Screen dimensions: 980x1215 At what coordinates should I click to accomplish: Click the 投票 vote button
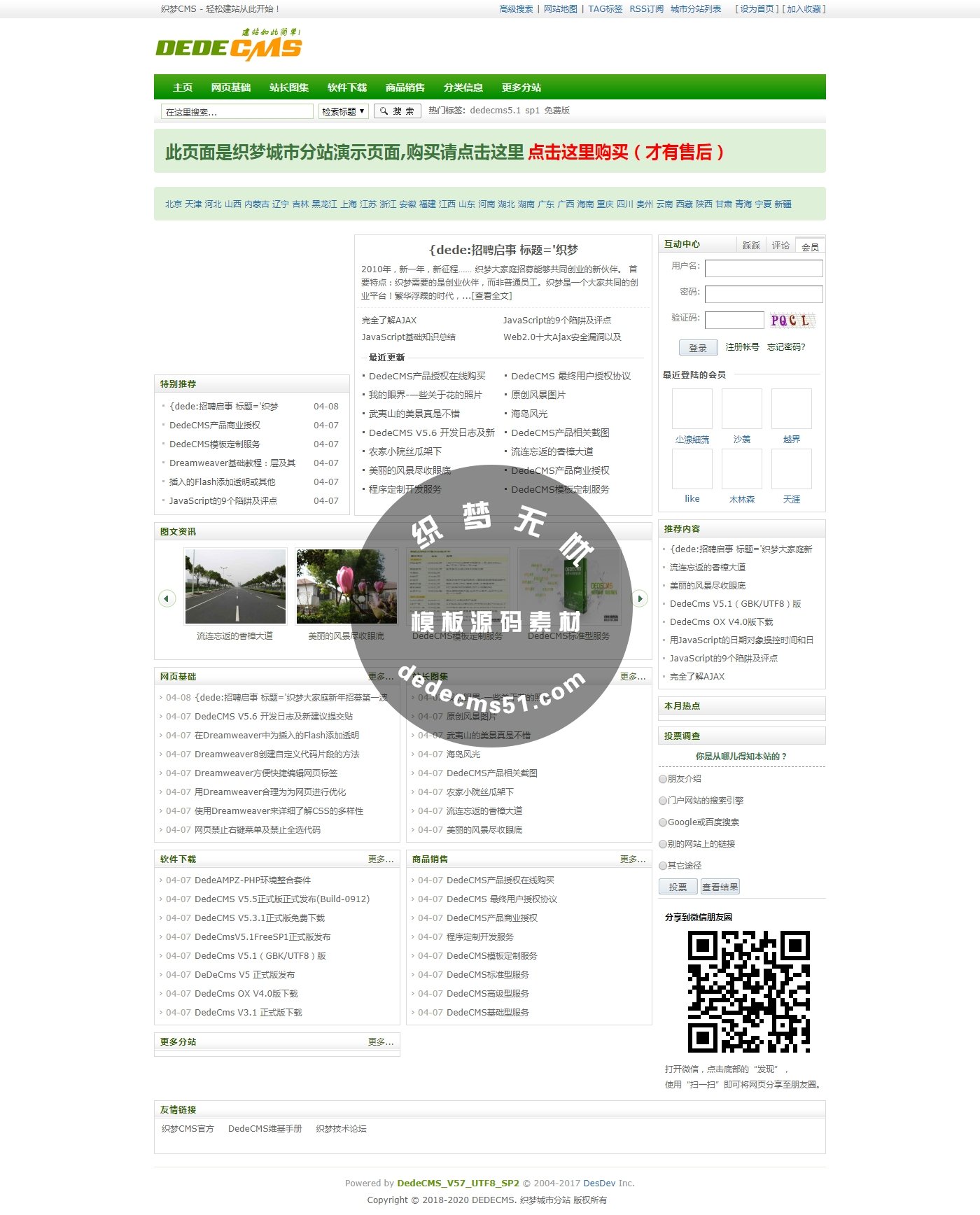(678, 887)
